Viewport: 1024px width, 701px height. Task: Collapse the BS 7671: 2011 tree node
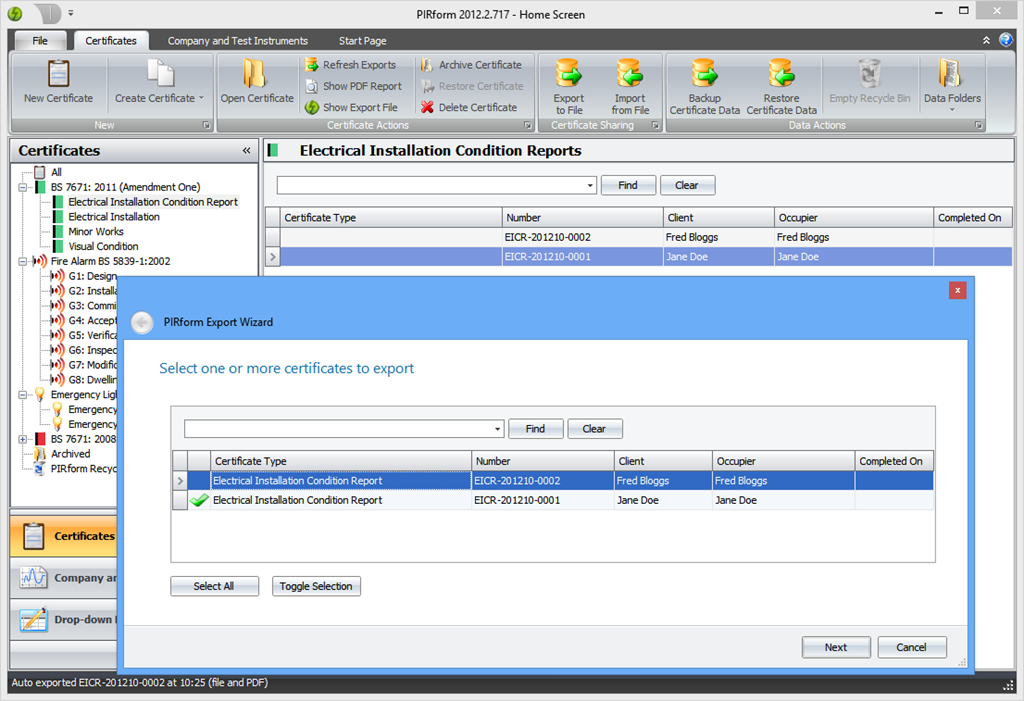click(x=23, y=187)
